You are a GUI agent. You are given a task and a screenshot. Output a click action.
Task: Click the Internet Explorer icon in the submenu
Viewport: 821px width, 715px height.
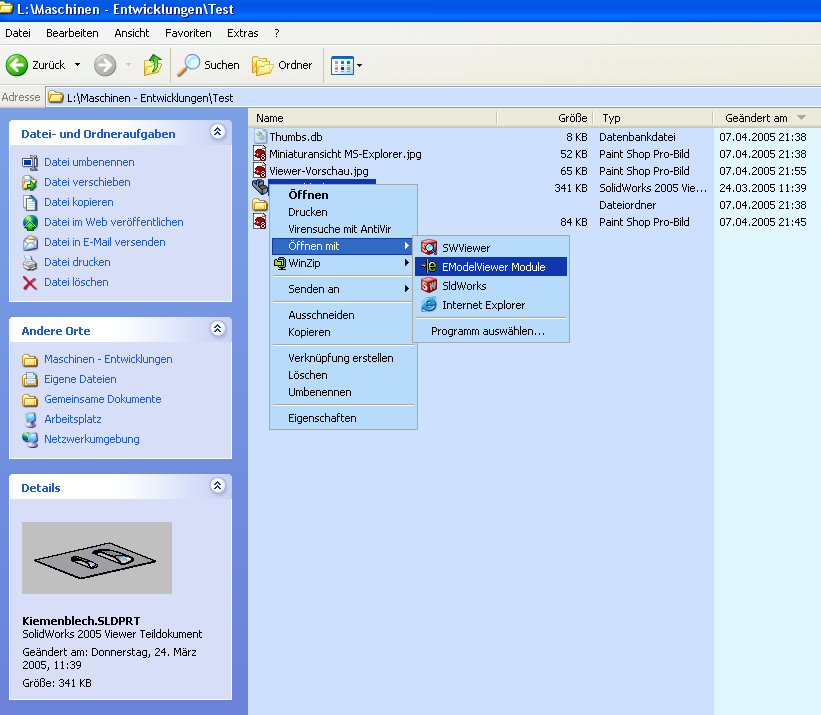(429, 305)
